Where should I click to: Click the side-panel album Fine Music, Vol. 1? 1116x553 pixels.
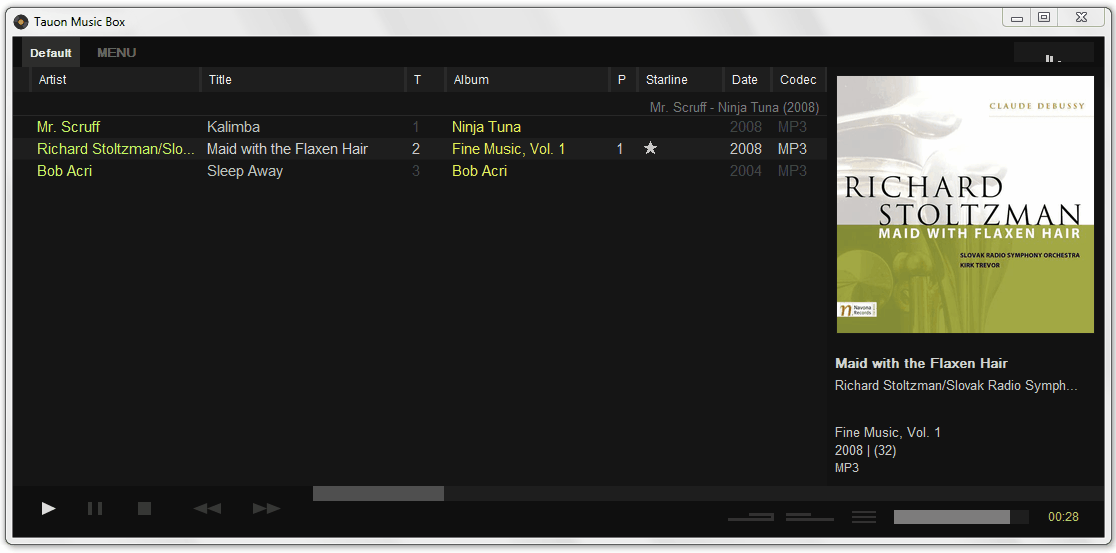[x=888, y=432]
